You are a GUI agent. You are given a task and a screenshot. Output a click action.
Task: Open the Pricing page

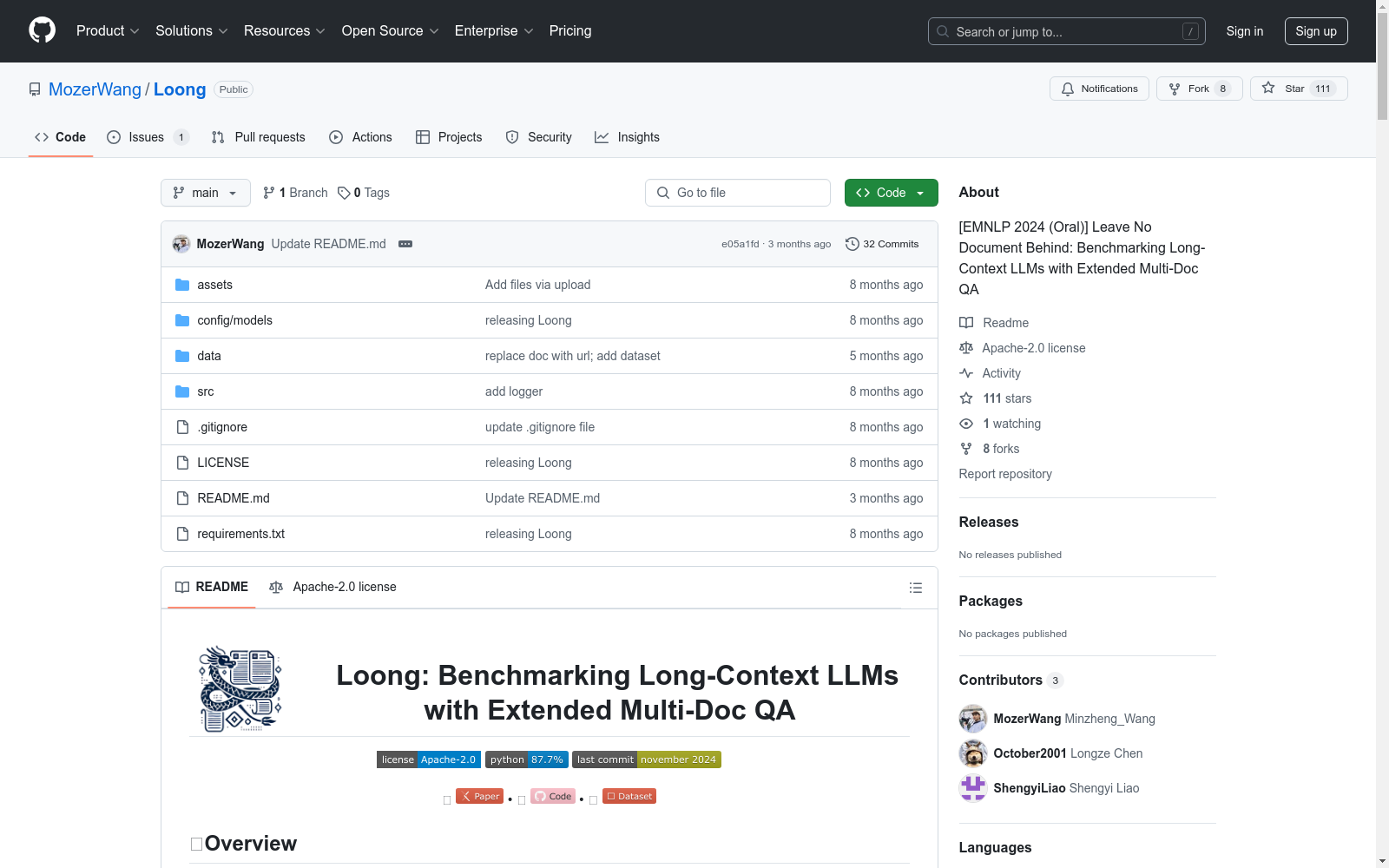[570, 31]
